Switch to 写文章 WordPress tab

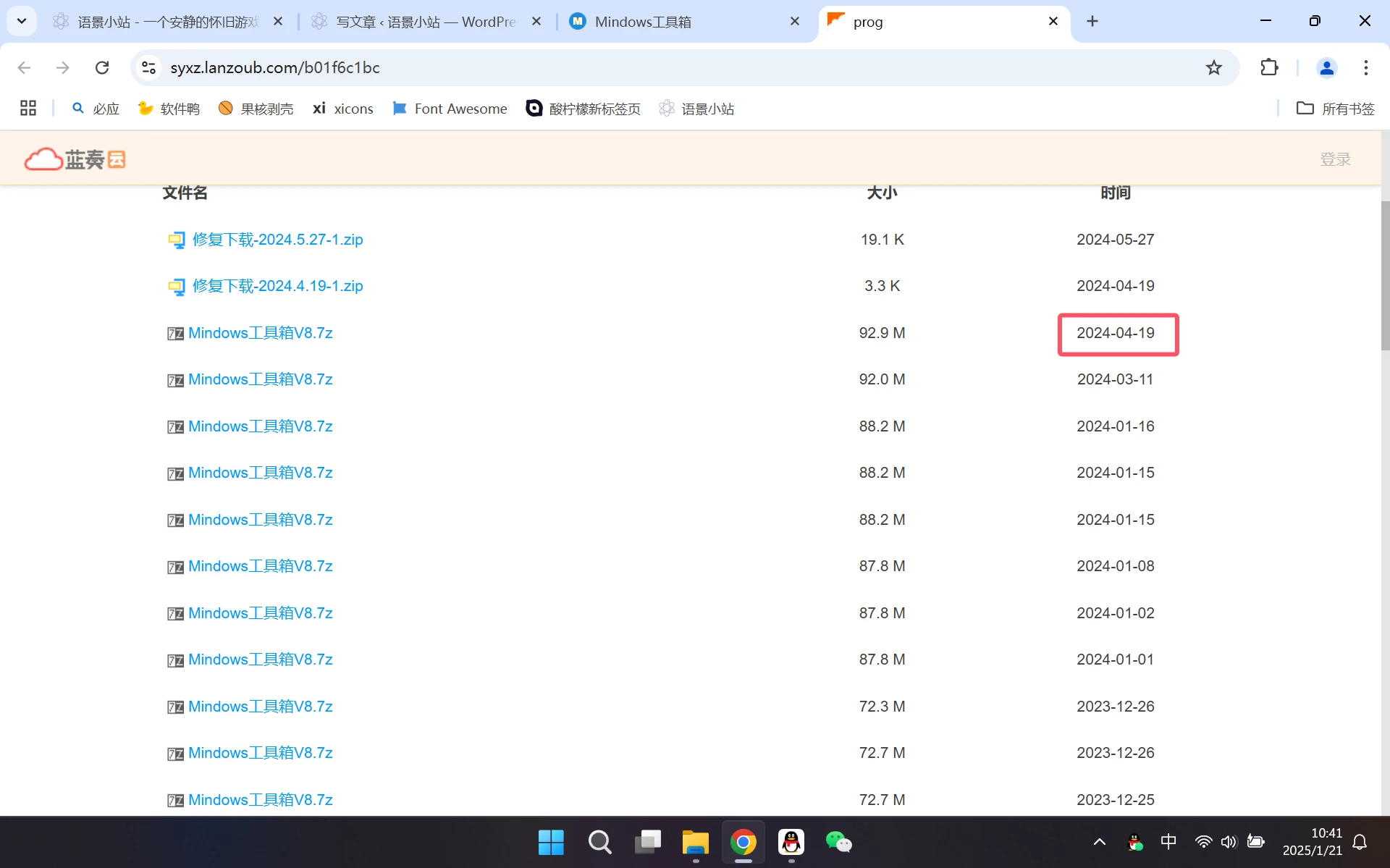tap(426, 22)
